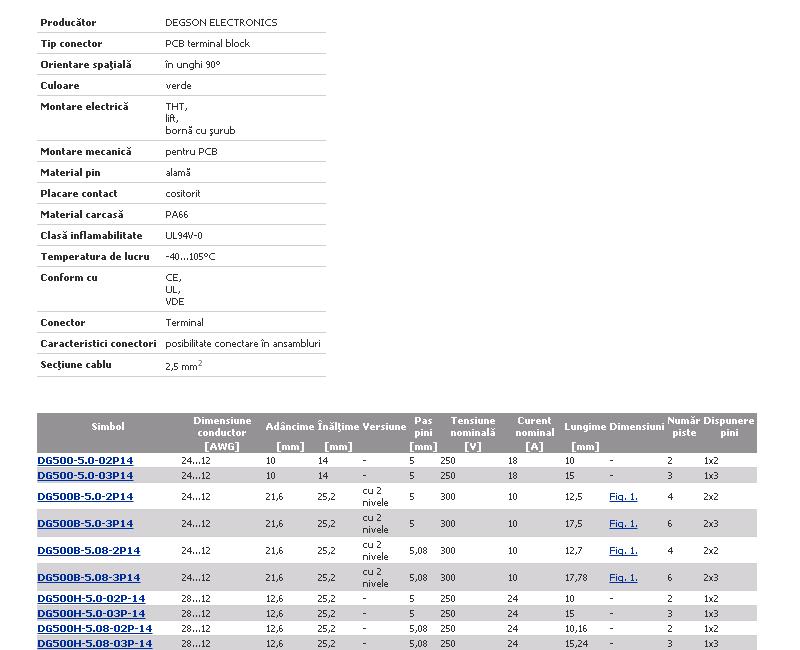Select the 'bornă cu şurub' text
The image size is (800, 650).
pos(201,131)
